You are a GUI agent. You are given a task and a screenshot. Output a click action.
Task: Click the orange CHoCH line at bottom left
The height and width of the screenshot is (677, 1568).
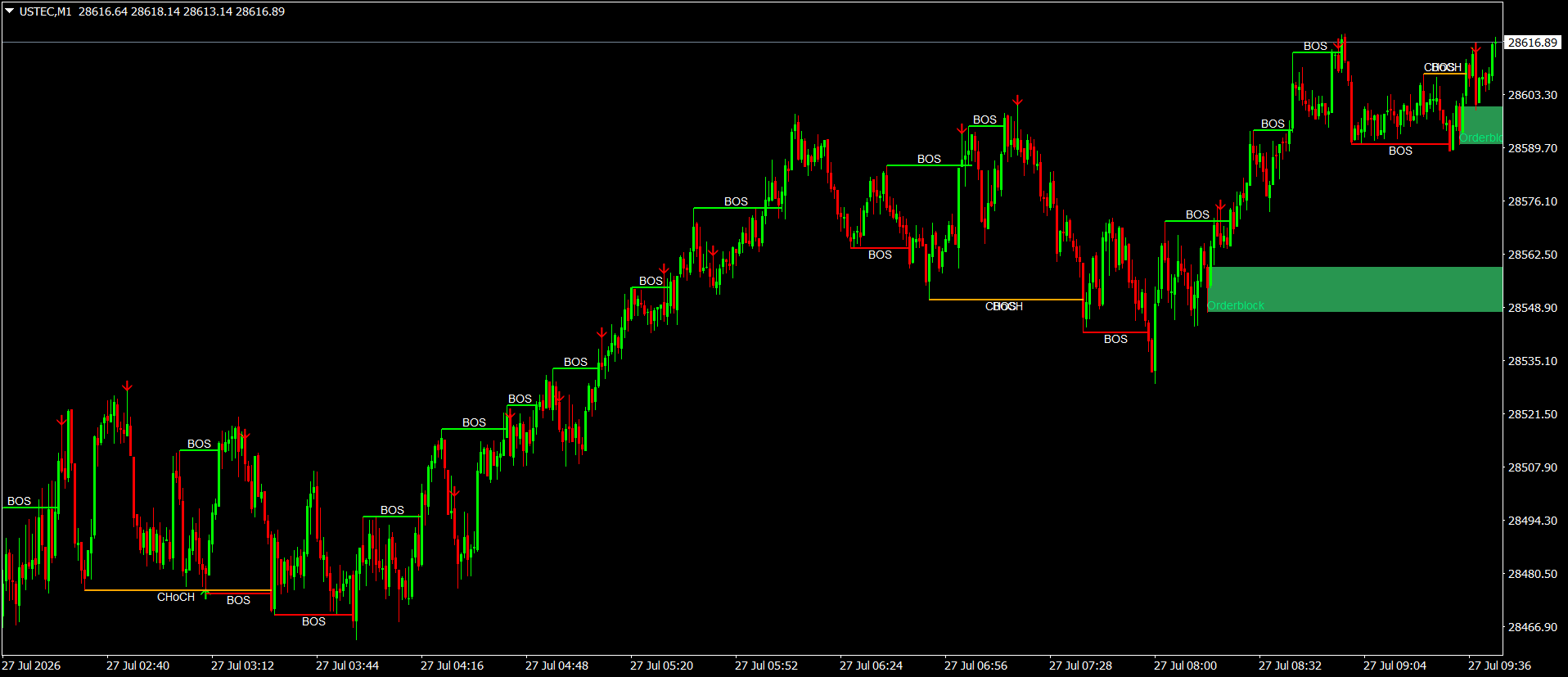178,590
